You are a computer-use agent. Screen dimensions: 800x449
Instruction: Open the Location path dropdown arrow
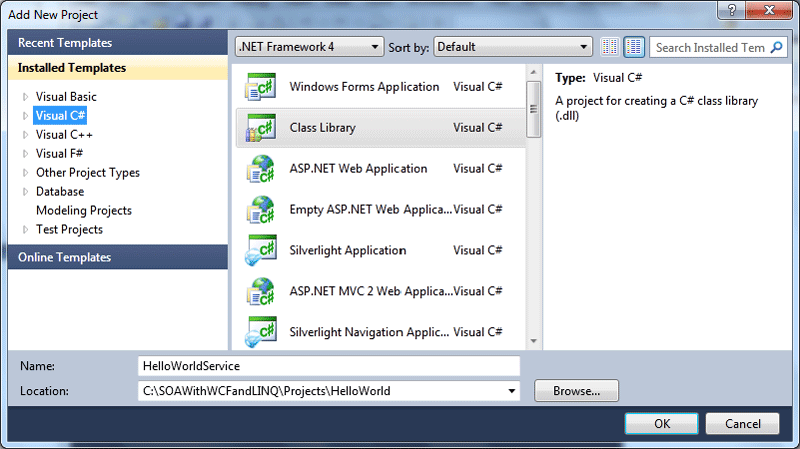point(511,391)
